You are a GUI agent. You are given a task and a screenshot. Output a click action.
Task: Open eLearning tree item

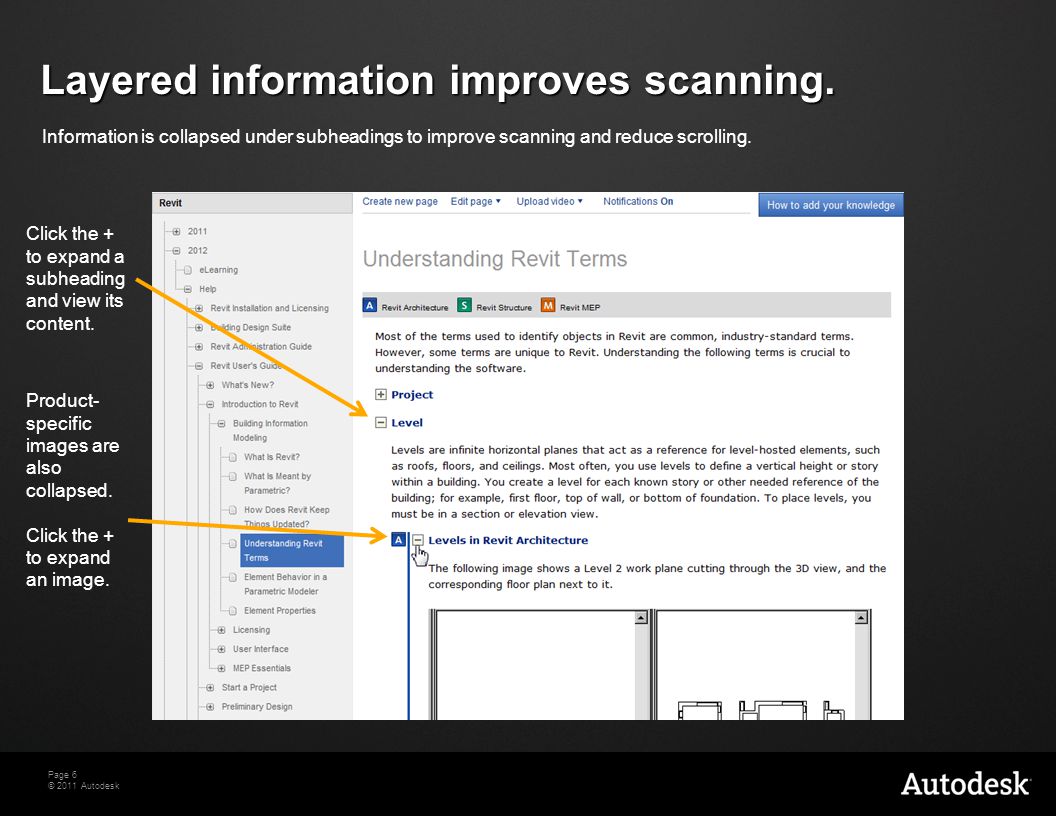point(218,270)
